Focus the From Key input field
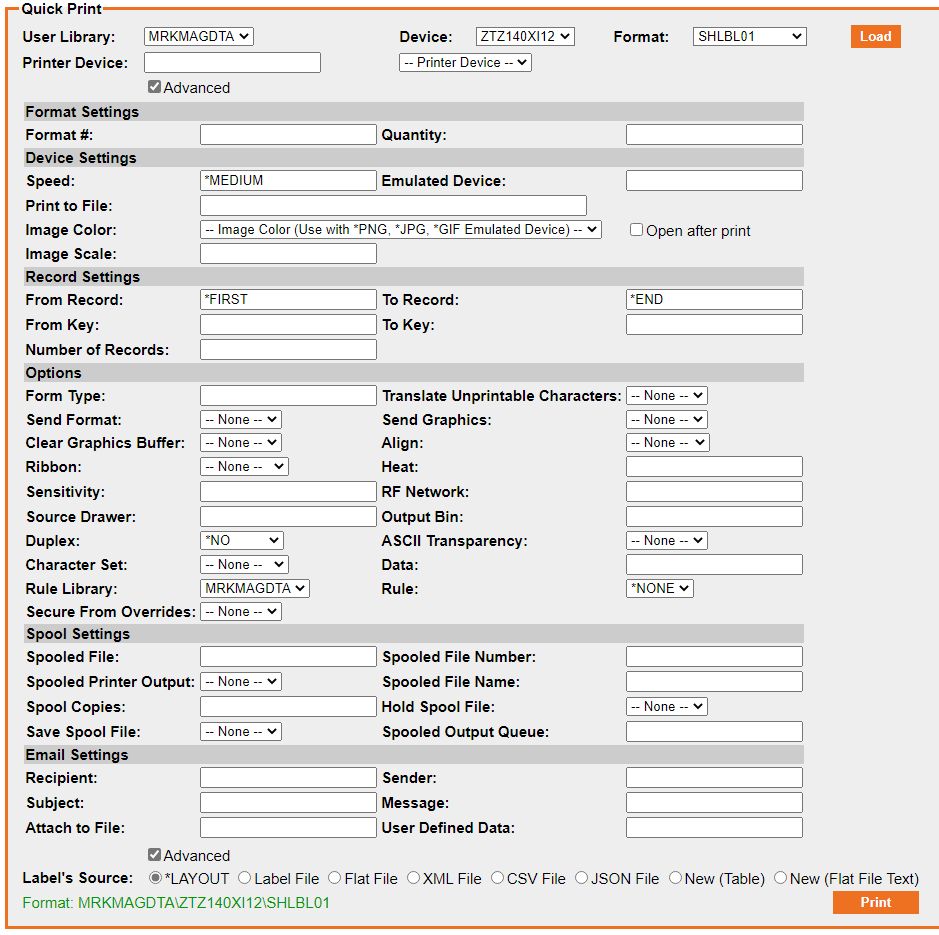Screen dimensions: 939x935 (288, 325)
